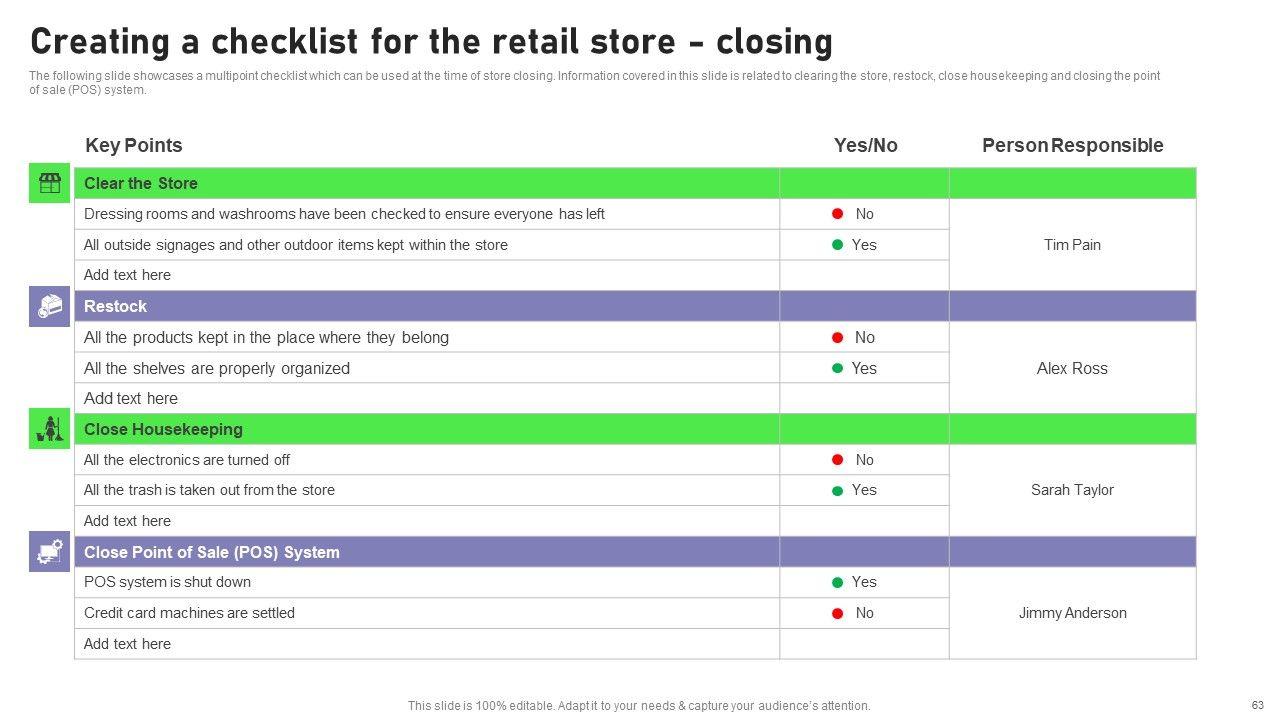Click green status dot for outside signages row

(x=838, y=245)
